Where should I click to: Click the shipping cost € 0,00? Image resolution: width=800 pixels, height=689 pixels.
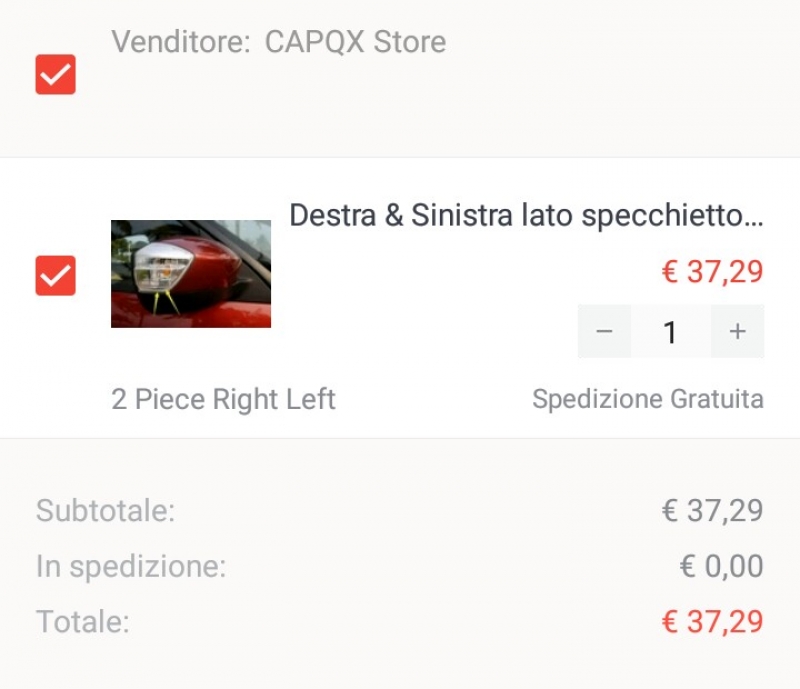pyautogui.click(x=721, y=565)
